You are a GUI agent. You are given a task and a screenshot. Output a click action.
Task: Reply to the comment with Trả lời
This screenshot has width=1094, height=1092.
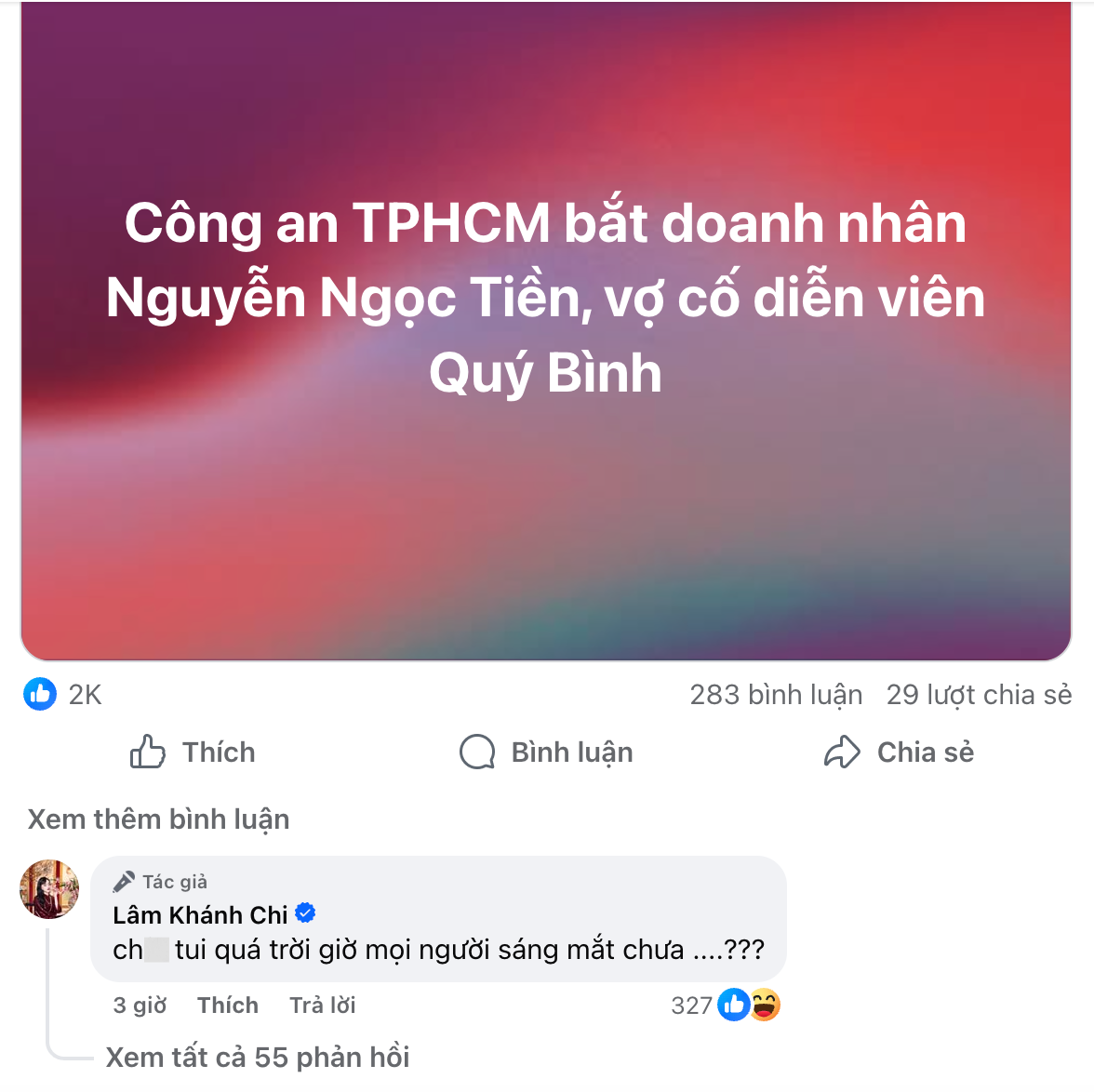point(322,1005)
